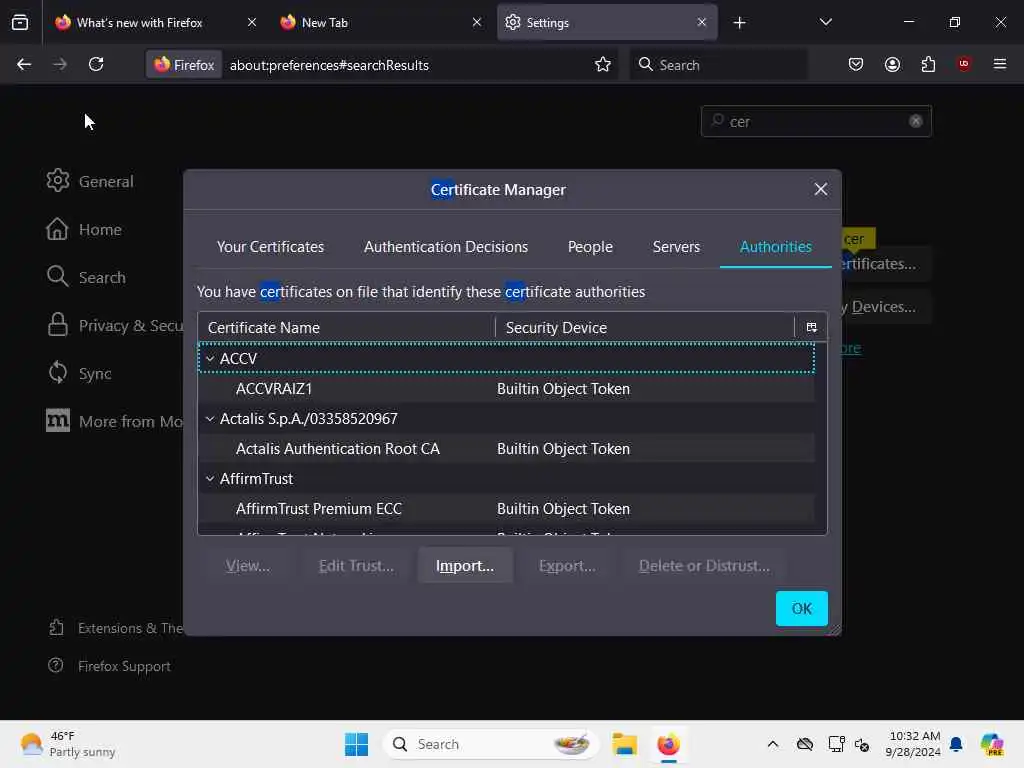This screenshot has height=768, width=1024.
Task: Open new tab with plus button
Action: pyautogui.click(x=739, y=23)
